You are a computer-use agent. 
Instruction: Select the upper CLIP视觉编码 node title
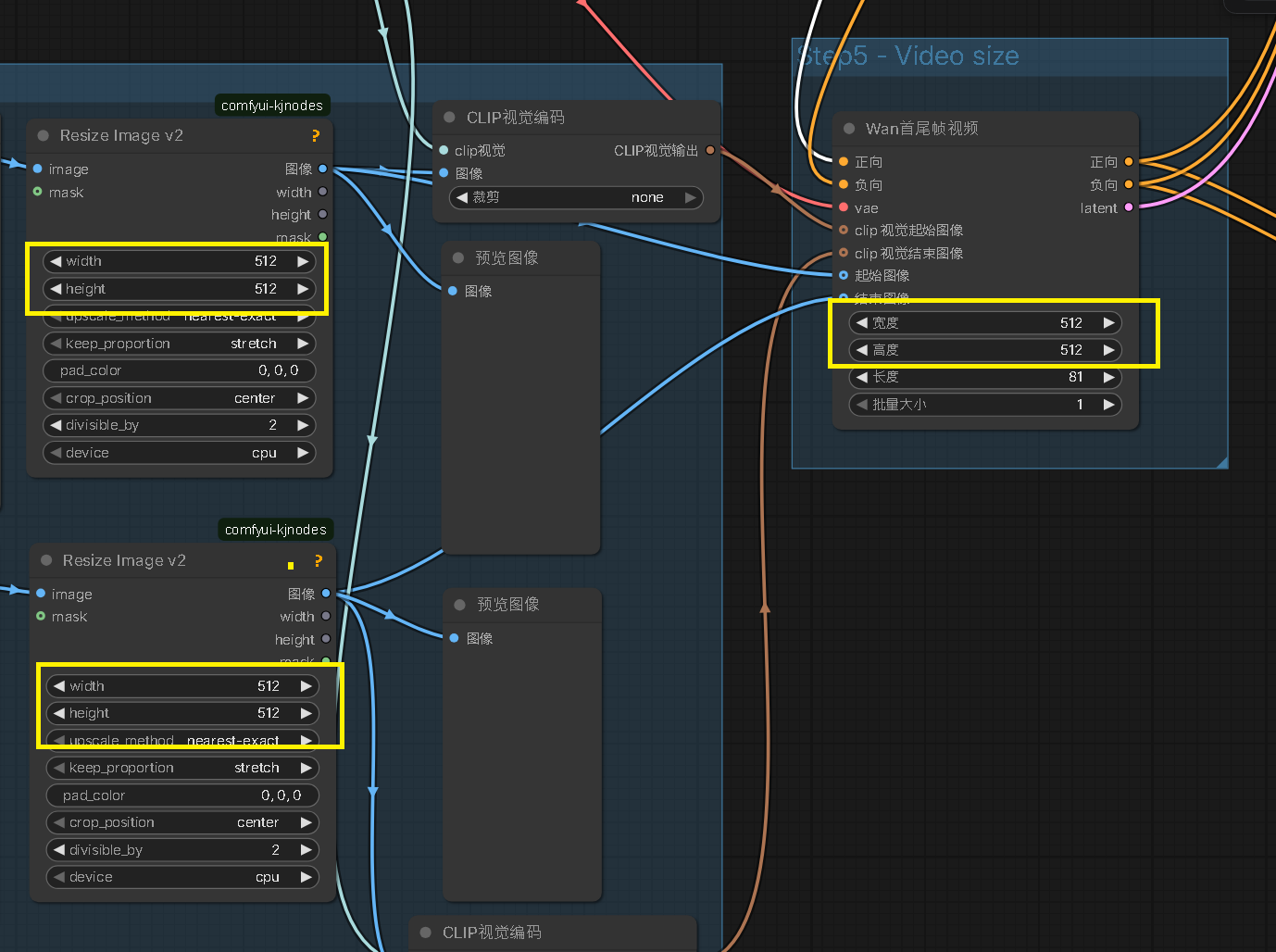515,118
